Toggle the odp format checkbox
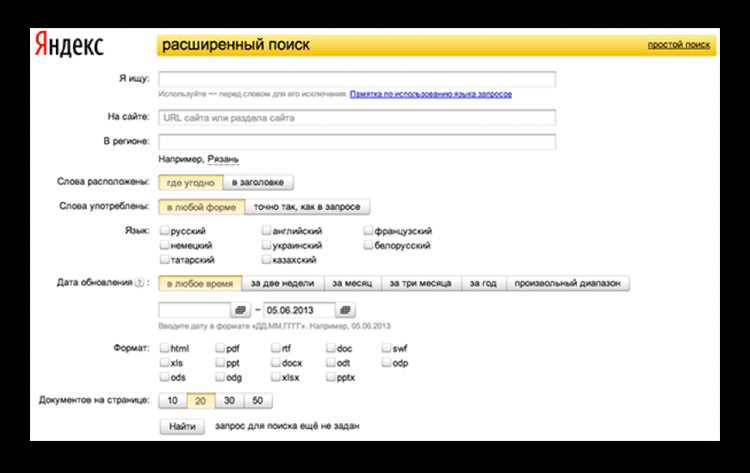 pos(386,362)
